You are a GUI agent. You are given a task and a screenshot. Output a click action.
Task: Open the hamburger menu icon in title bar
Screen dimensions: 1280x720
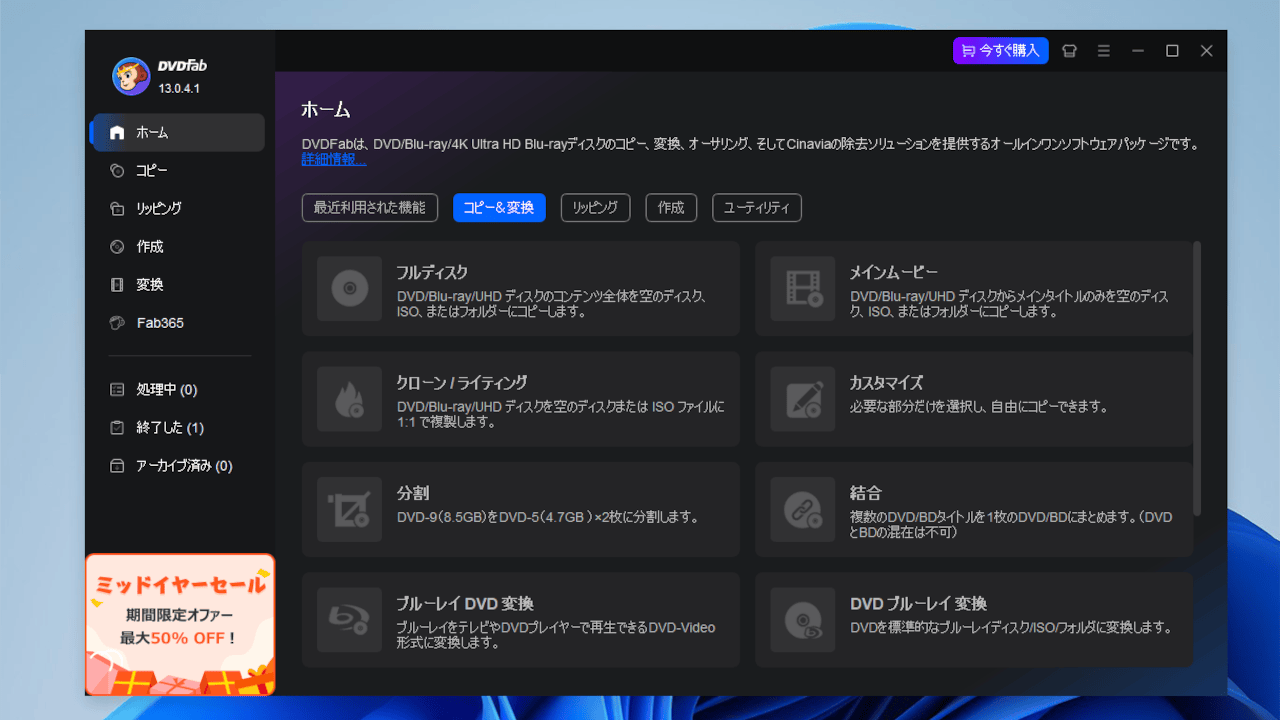1104,51
